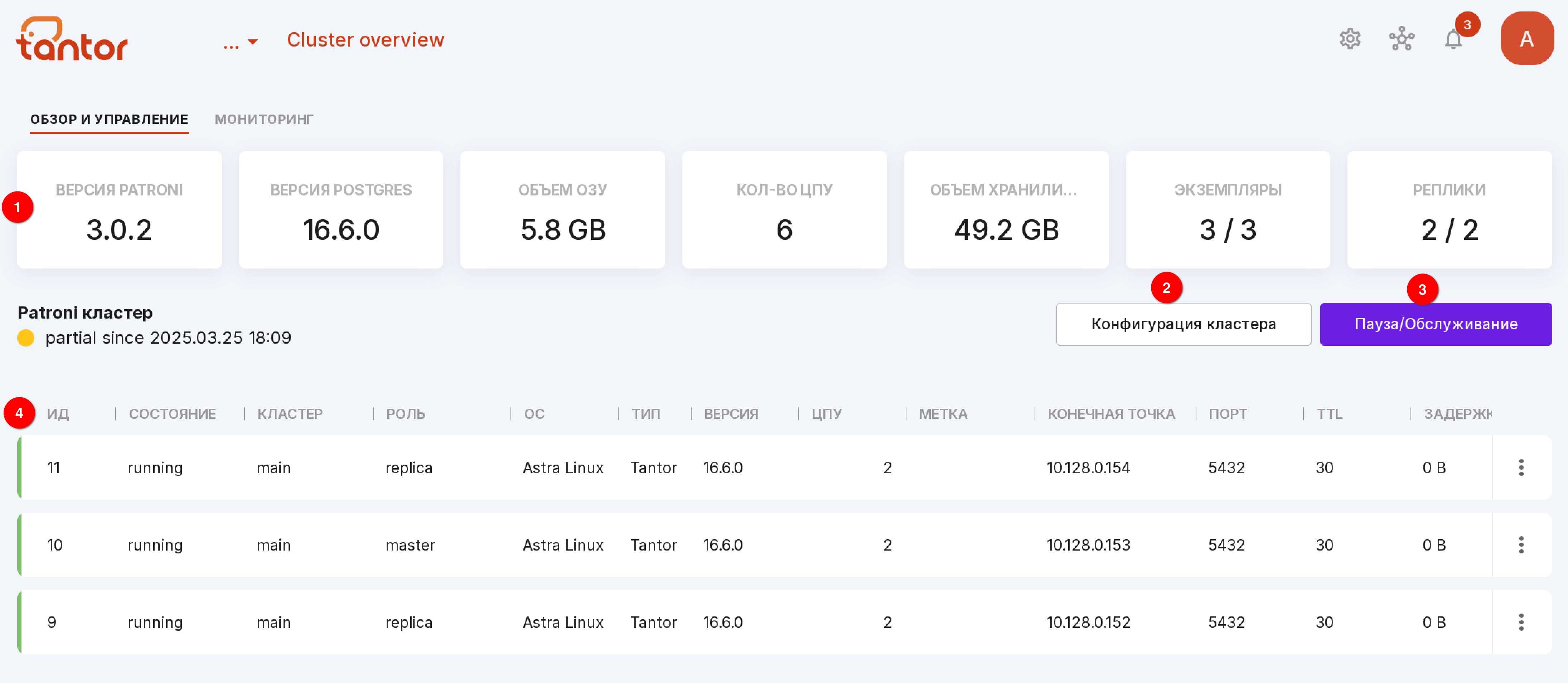Click the replica role of instance 9
Image resolution: width=1568 pixels, height=683 pixels.
click(408, 622)
